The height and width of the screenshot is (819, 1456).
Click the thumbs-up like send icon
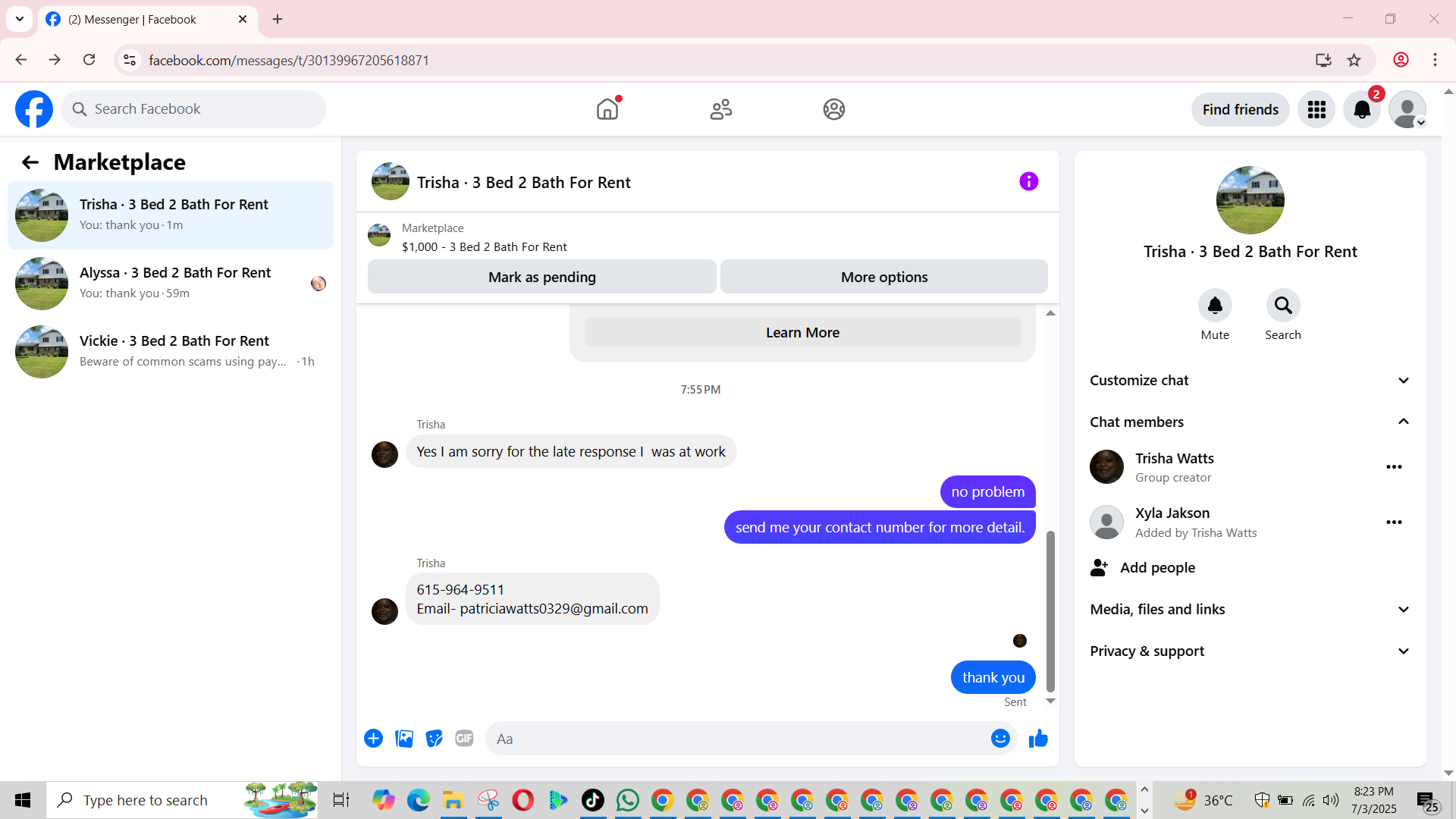point(1038,739)
